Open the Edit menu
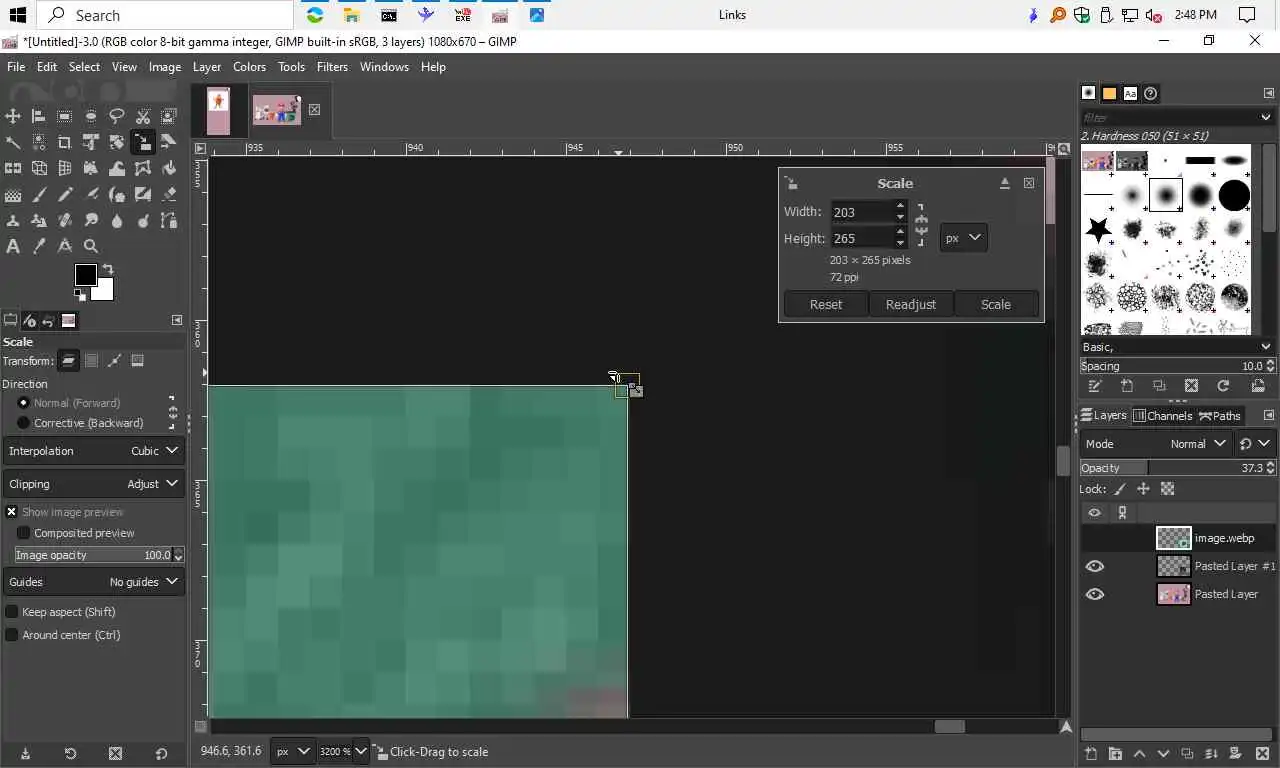The height and width of the screenshot is (768, 1280). (47, 67)
